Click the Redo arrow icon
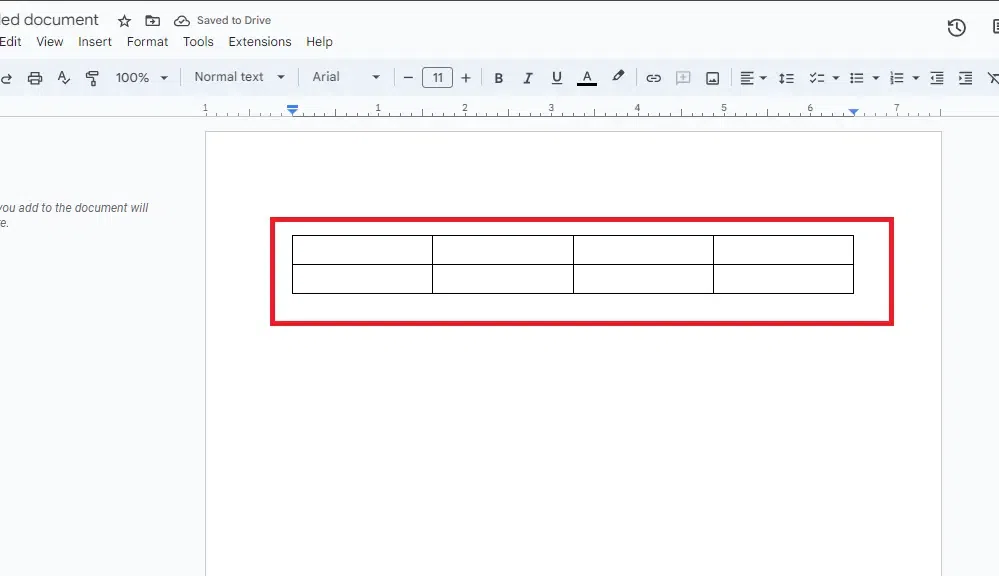This screenshot has width=999, height=576. coord(6,78)
